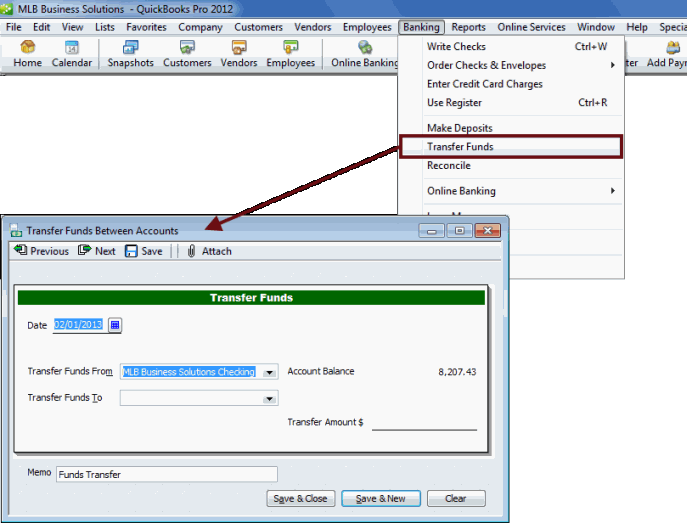Viewport: 687px width, 523px height.
Task: Expand the Transfer Funds From dropdown
Action: coord(269,372)
